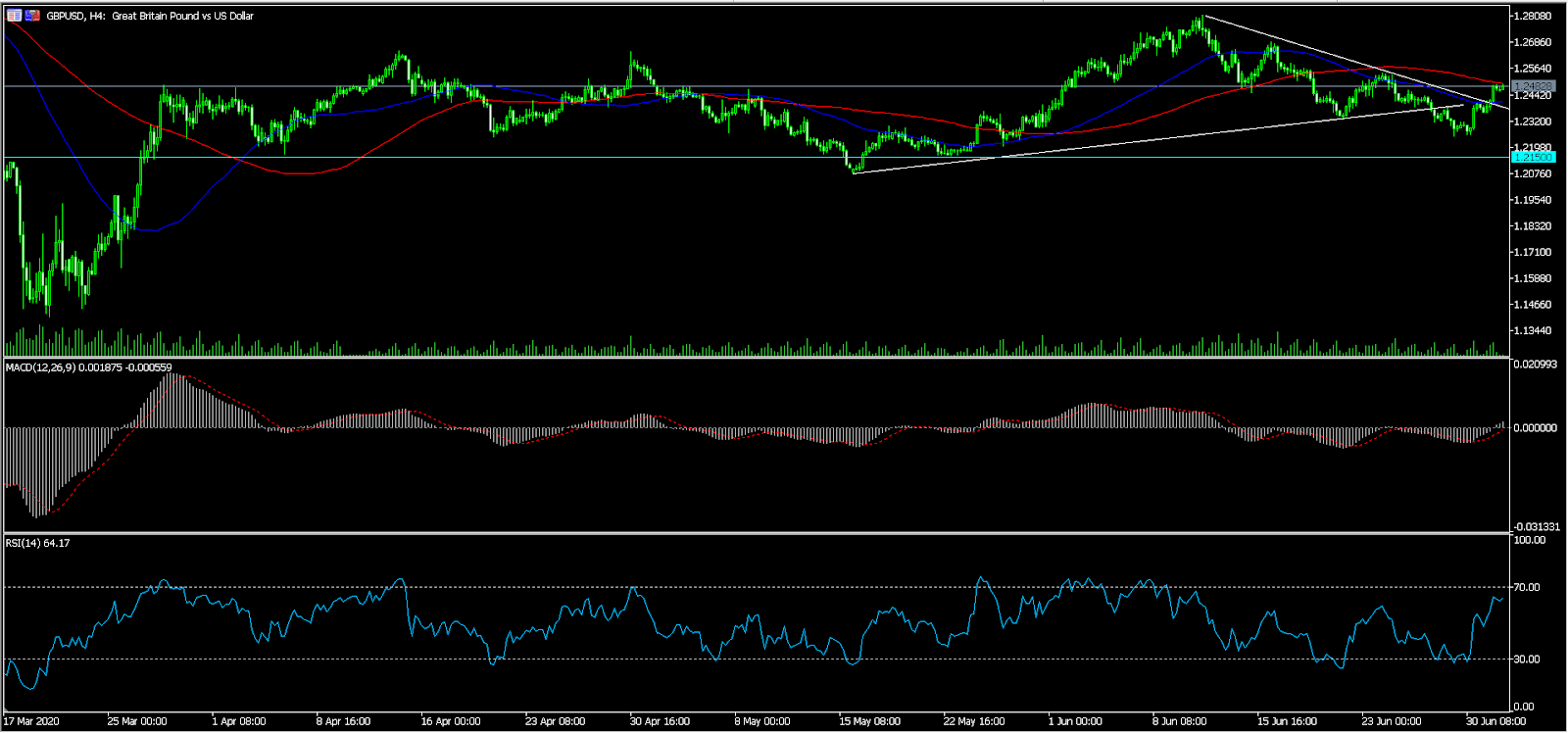Click the RSI(14) 64.17 indicator label

coord(37,543)
